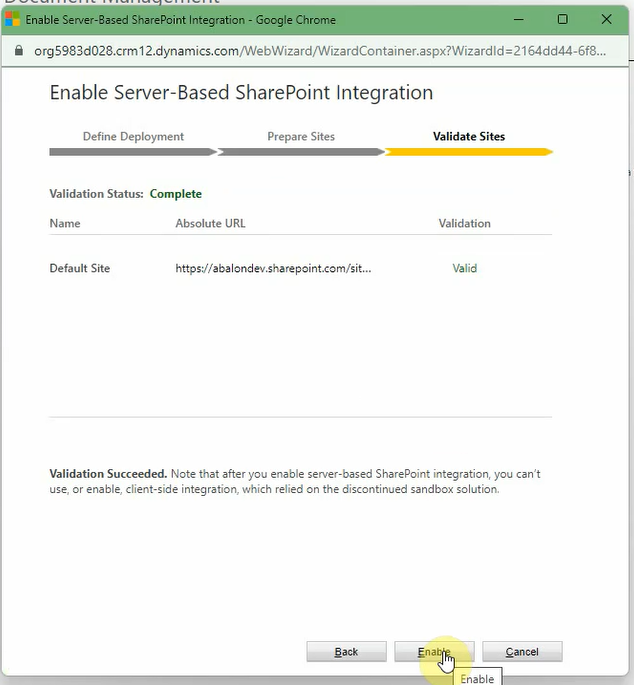Select the Validate Sites wizard step
The image size is (634, 685).
point(469,136)
